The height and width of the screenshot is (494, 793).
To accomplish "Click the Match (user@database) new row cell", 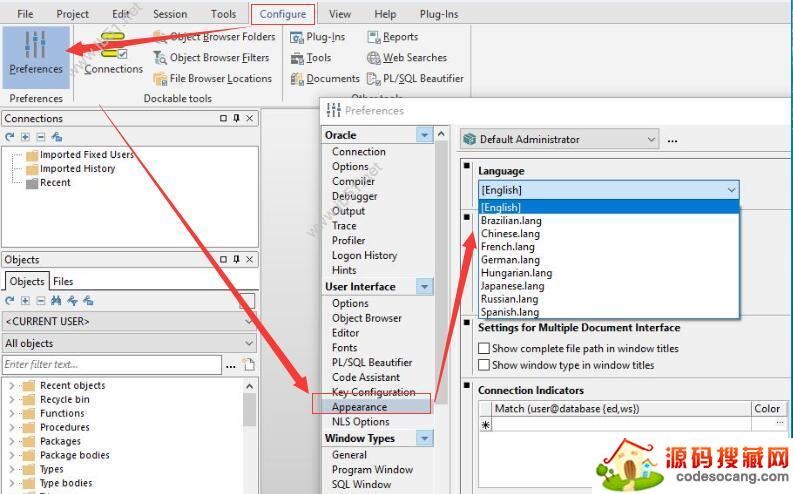I will pyautogui.click(x=621, y=425).
